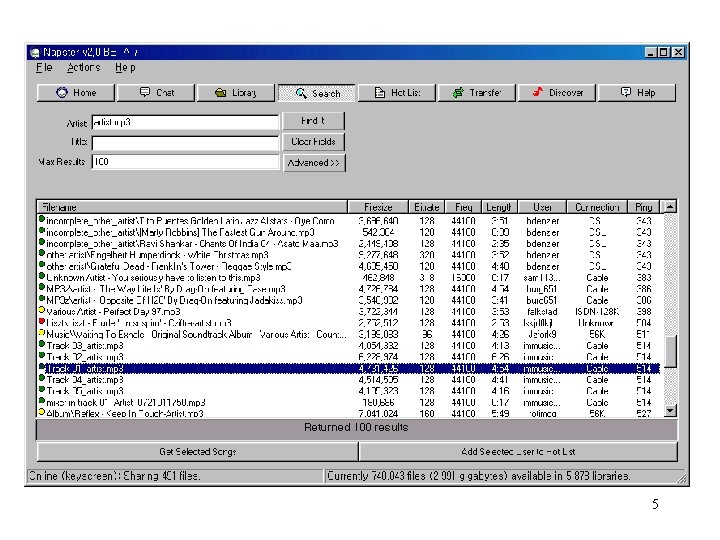The height and width of the screenshot is (540, 720).
Task: Switch to the Chat tab
Action: tap(156, 93)
